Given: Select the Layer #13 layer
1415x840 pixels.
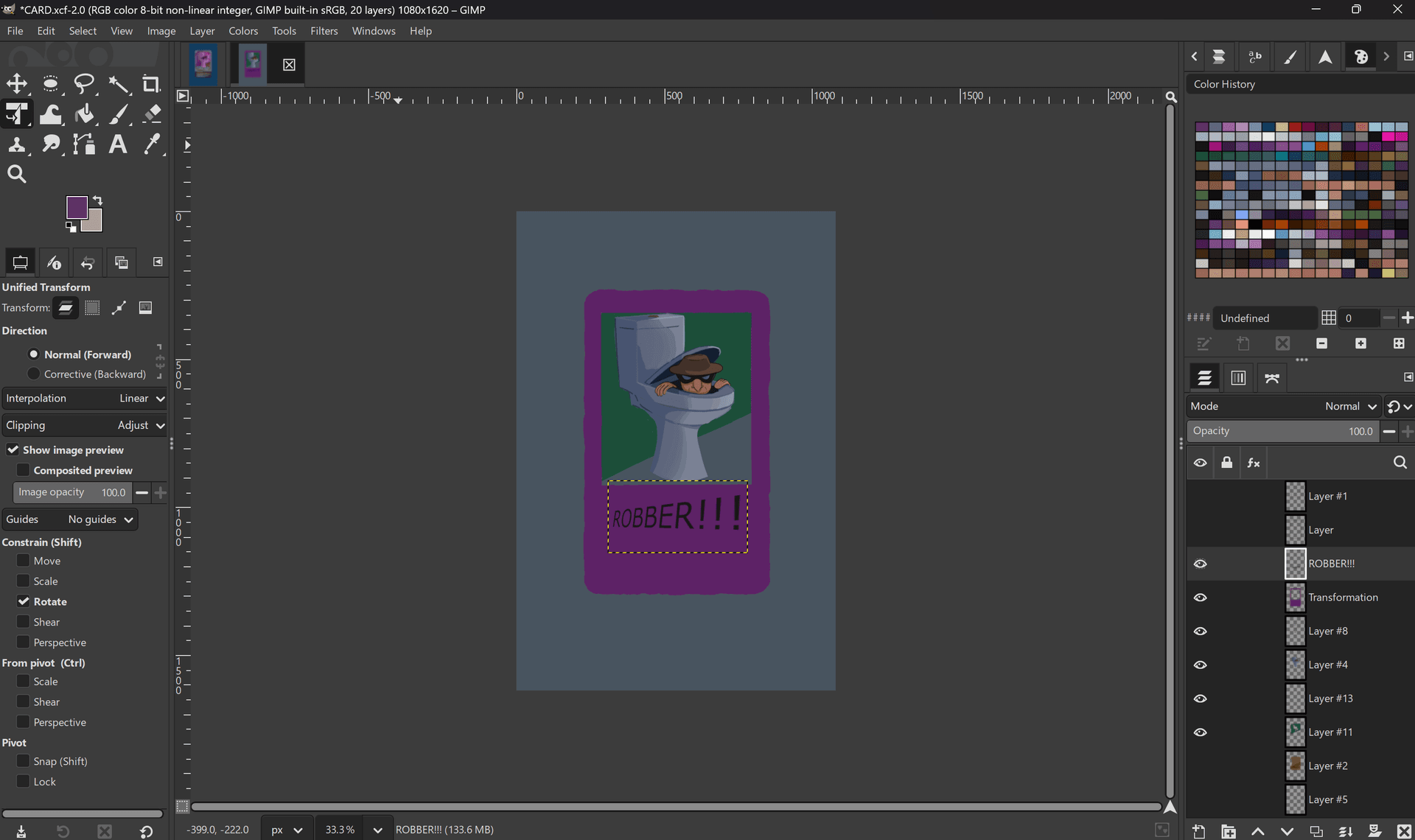Looking at the screenshot, I should click(x=1330, y=699).
